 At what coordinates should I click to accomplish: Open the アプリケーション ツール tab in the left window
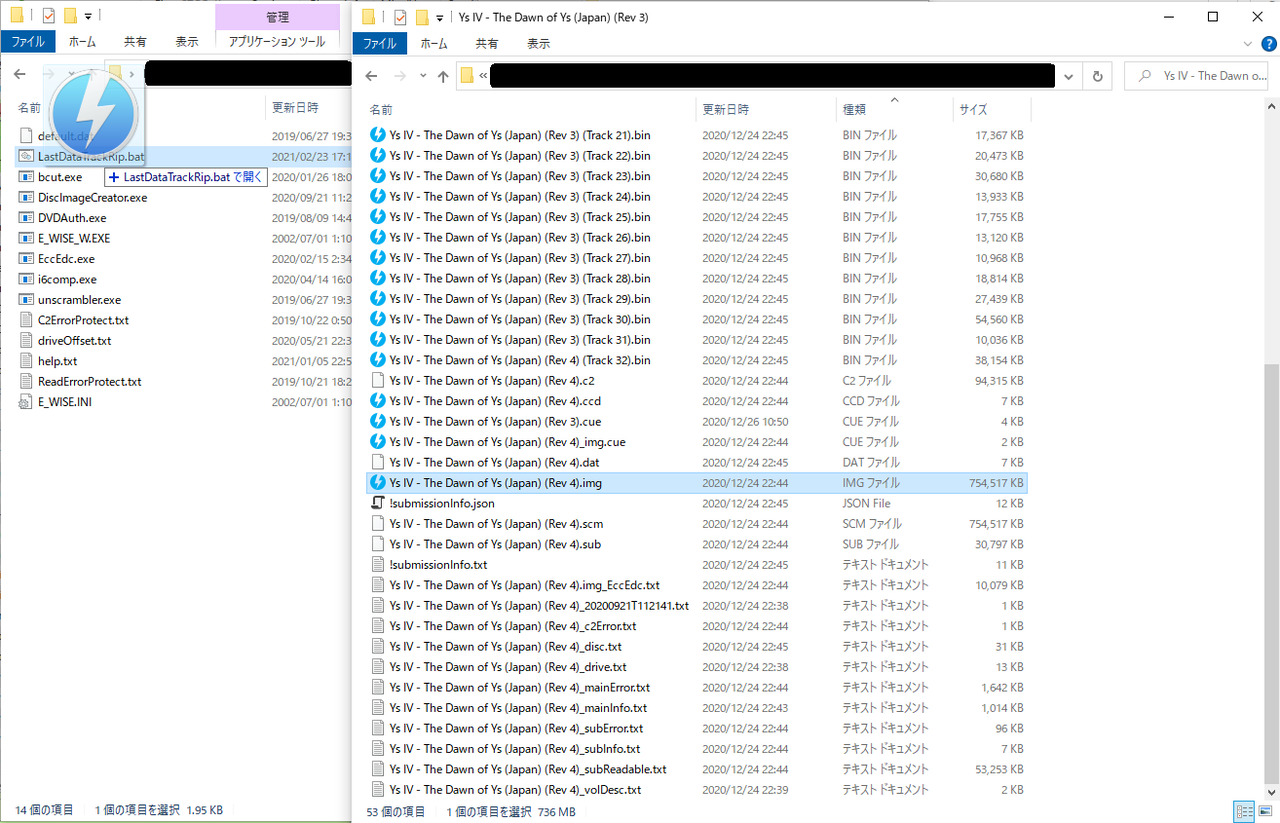click(277, 42)
